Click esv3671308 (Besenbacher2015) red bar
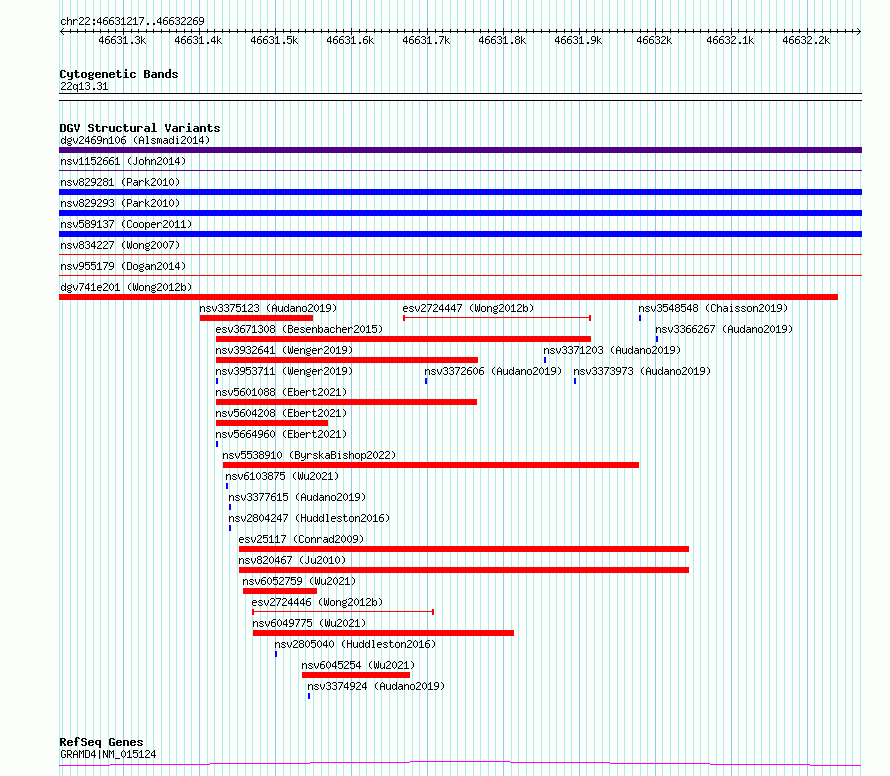This screenshot has width=890, height=776. [404, 339]
